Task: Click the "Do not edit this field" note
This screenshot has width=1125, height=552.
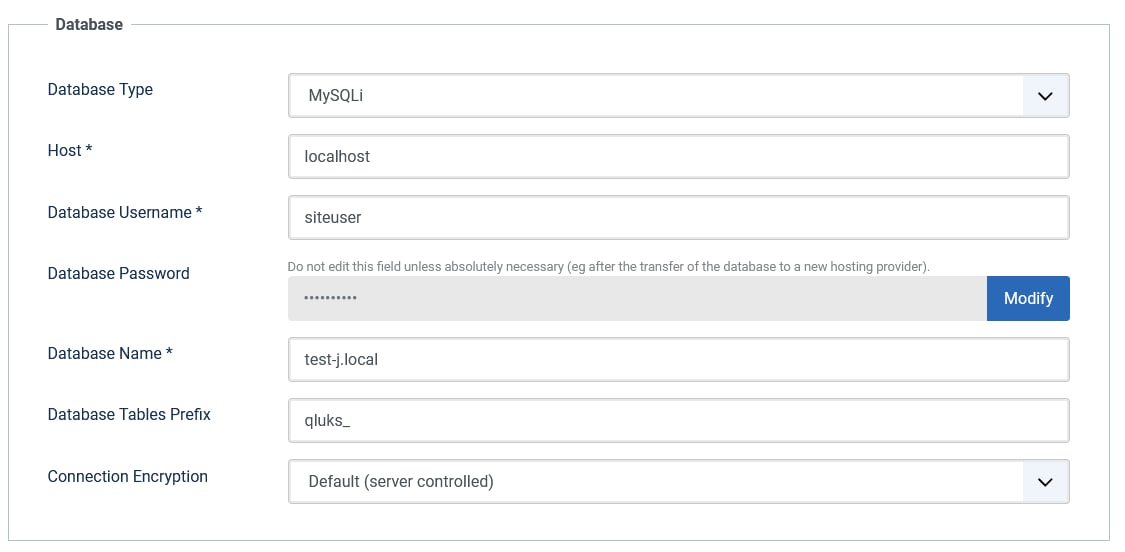Action: 608,266
